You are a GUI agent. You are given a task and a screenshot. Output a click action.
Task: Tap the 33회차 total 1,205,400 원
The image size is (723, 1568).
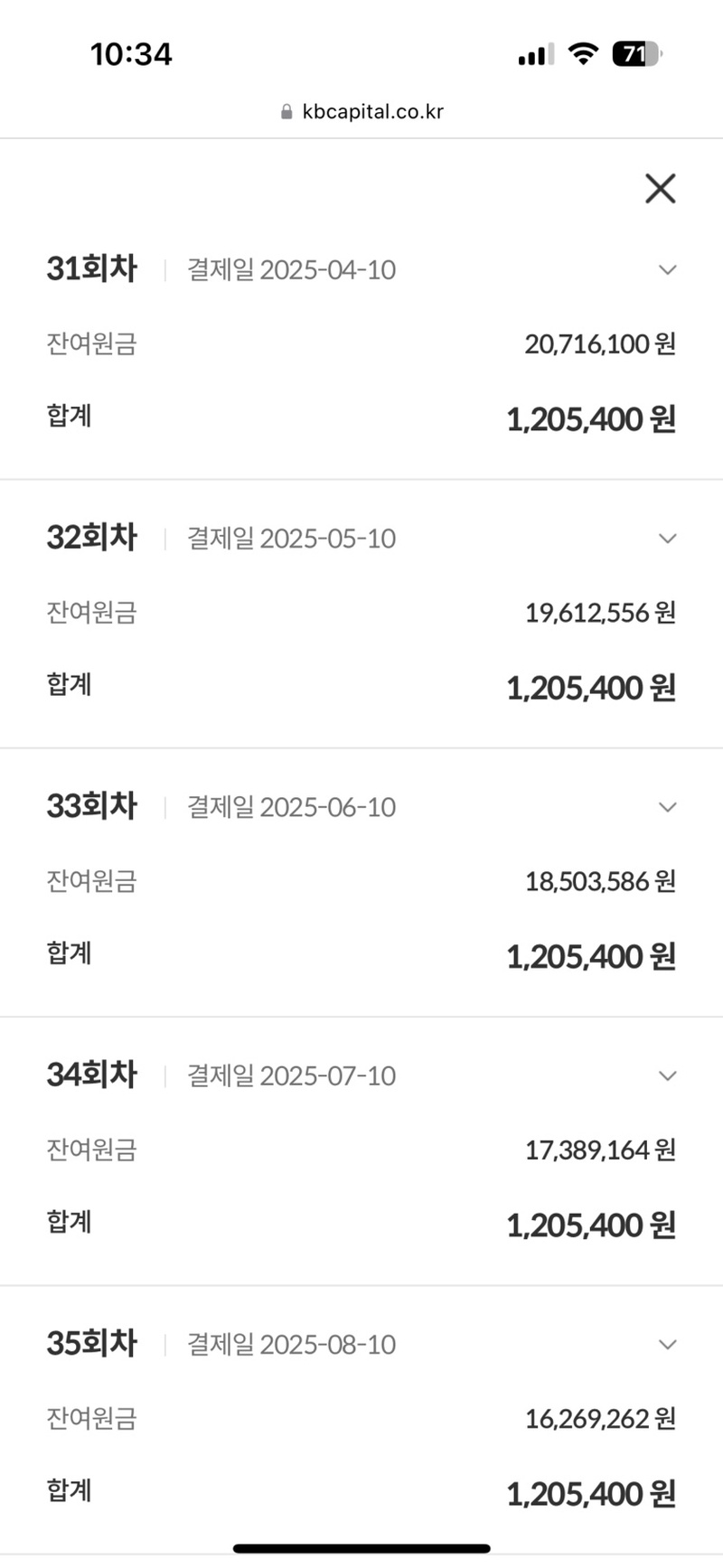(x=591, y=956)
